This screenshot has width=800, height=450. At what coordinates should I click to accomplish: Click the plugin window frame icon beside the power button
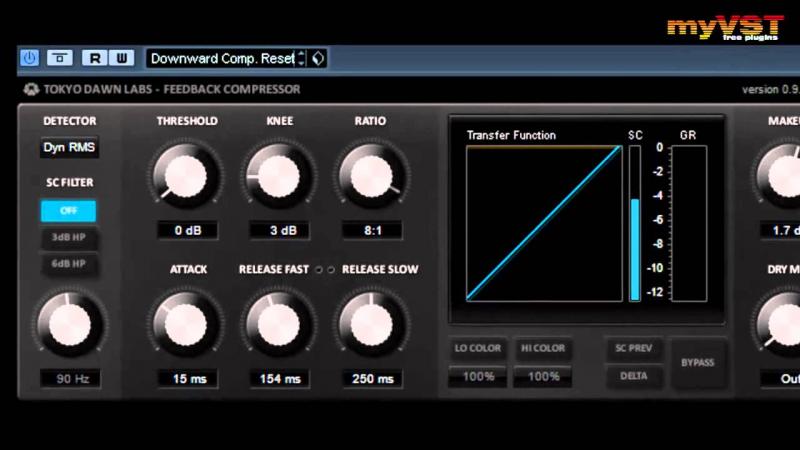60,58
